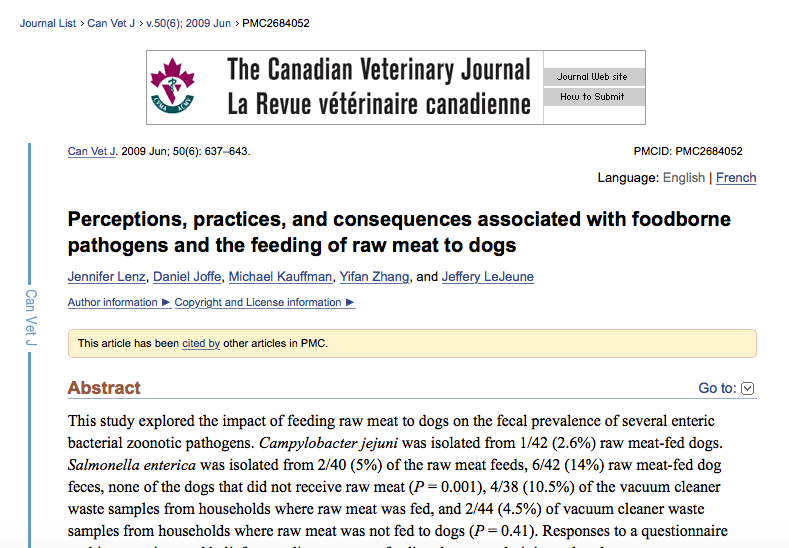This screenshot has width=789, height=548.
Task: Click Can Vet J citation link
Action: click(x=92, y=152)
